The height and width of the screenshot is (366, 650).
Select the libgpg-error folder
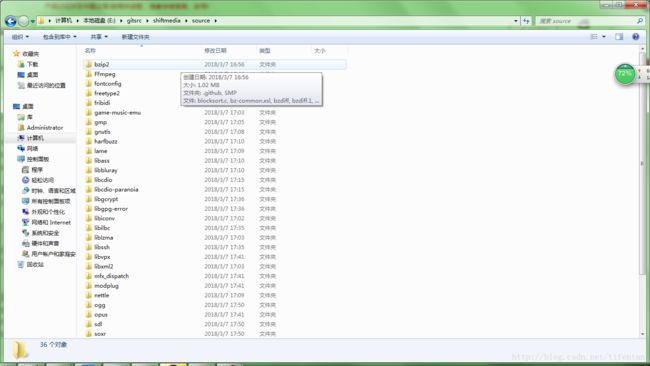pyautogui.click(x=111, y=208)
